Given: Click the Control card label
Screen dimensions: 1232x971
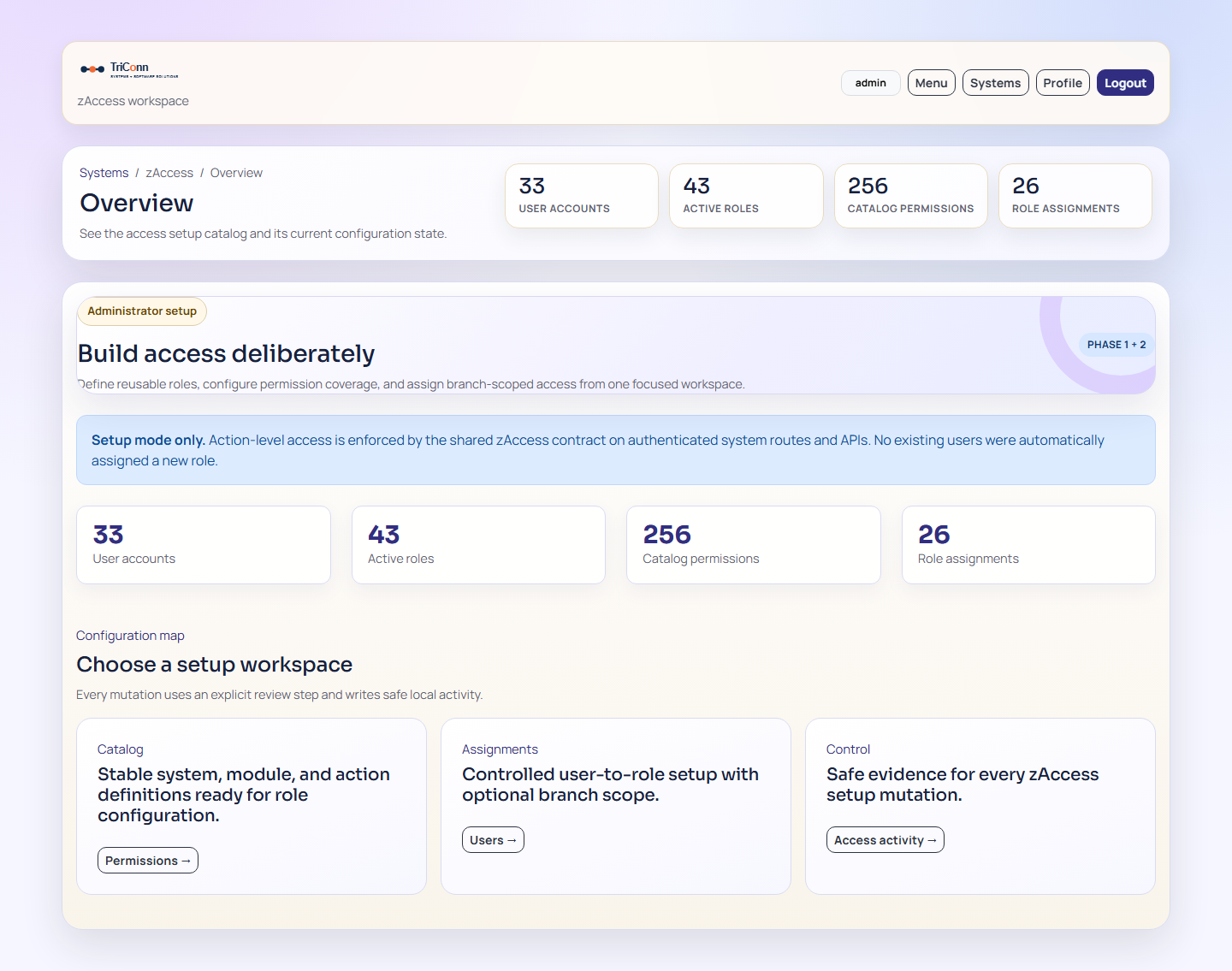Looking at the screenshot, I should pyautogui.click(x=848, y=749).
